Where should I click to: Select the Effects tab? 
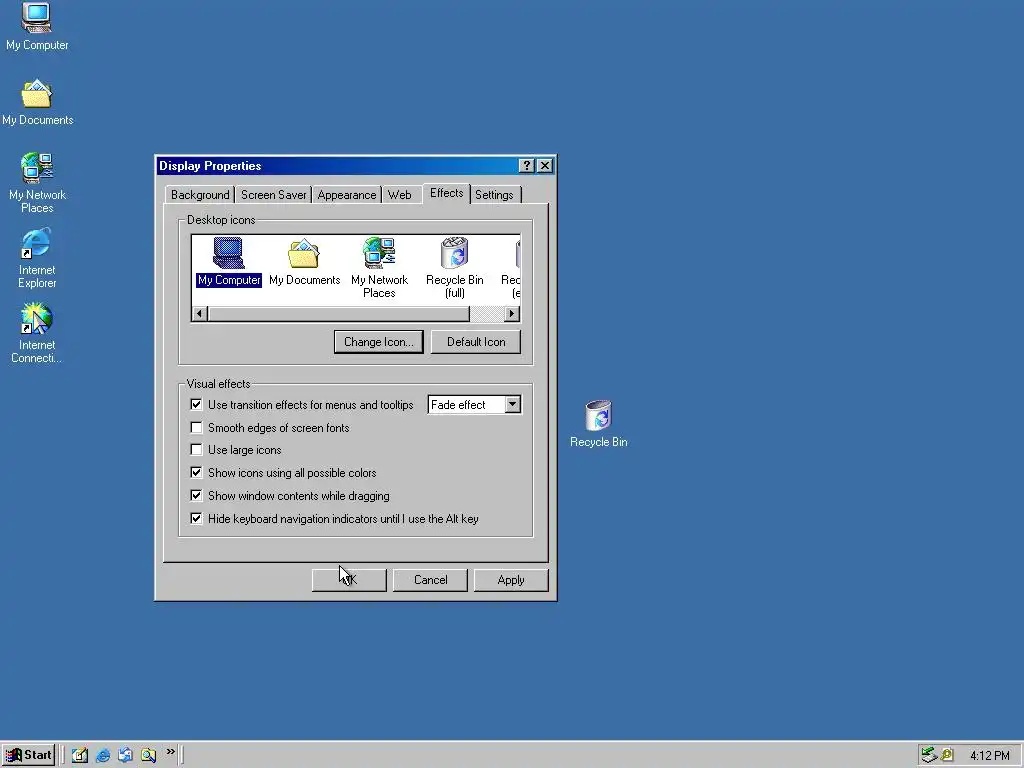click(x=447, y=193)
